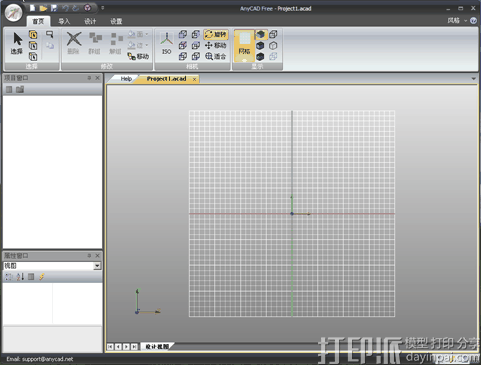Open the 边 dropdown in 修改 group
Screen dimensions: 481x365
[138, 45]
